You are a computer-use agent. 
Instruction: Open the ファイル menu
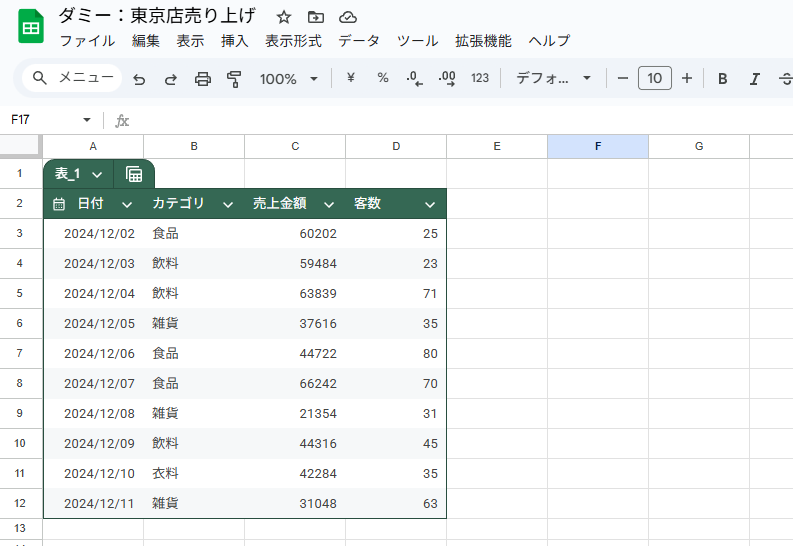87,41
